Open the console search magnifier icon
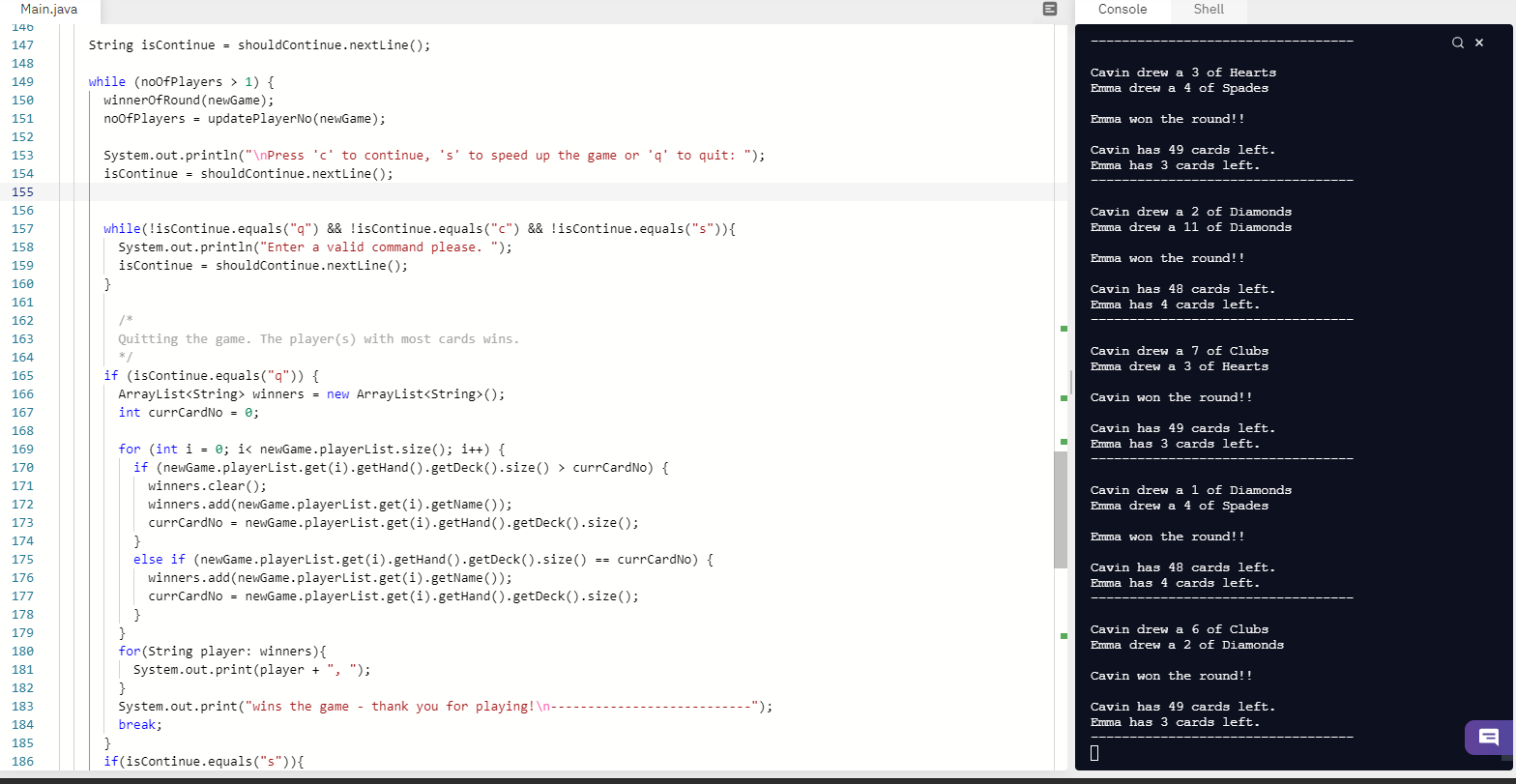The height and width of the screenshot is (784, 1516). pyautogui.click(x=1458, y=43)
